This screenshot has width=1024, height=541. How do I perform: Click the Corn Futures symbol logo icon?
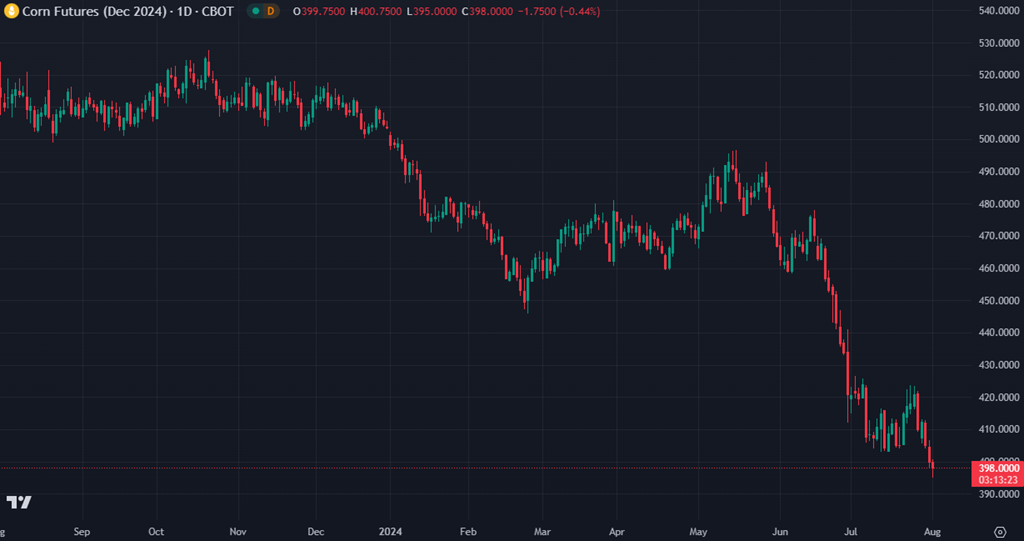(x=13, y=11)
